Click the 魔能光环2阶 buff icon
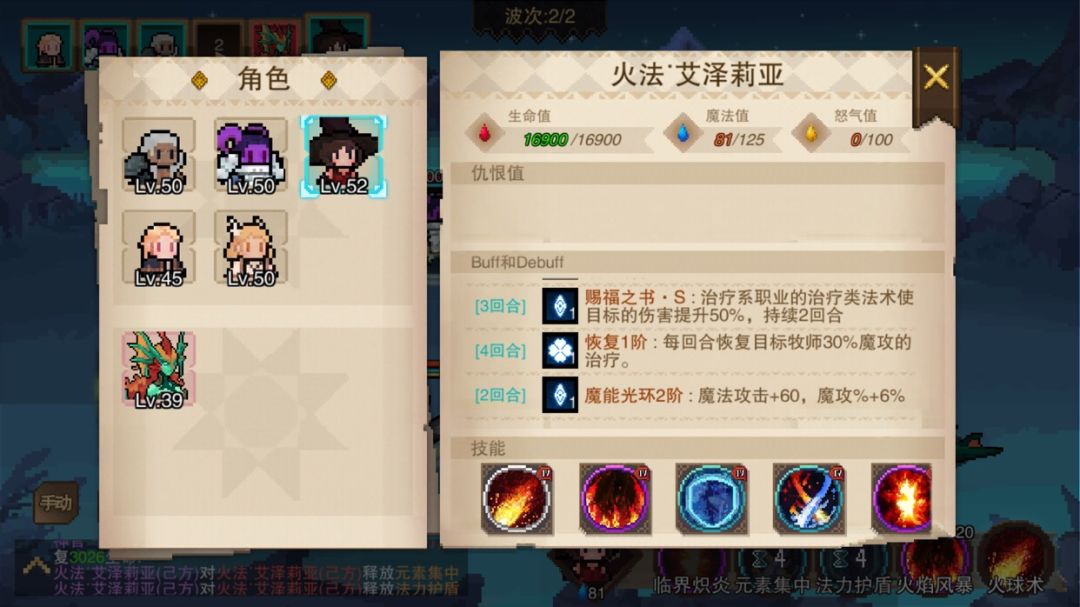 [x=560, y=395]
